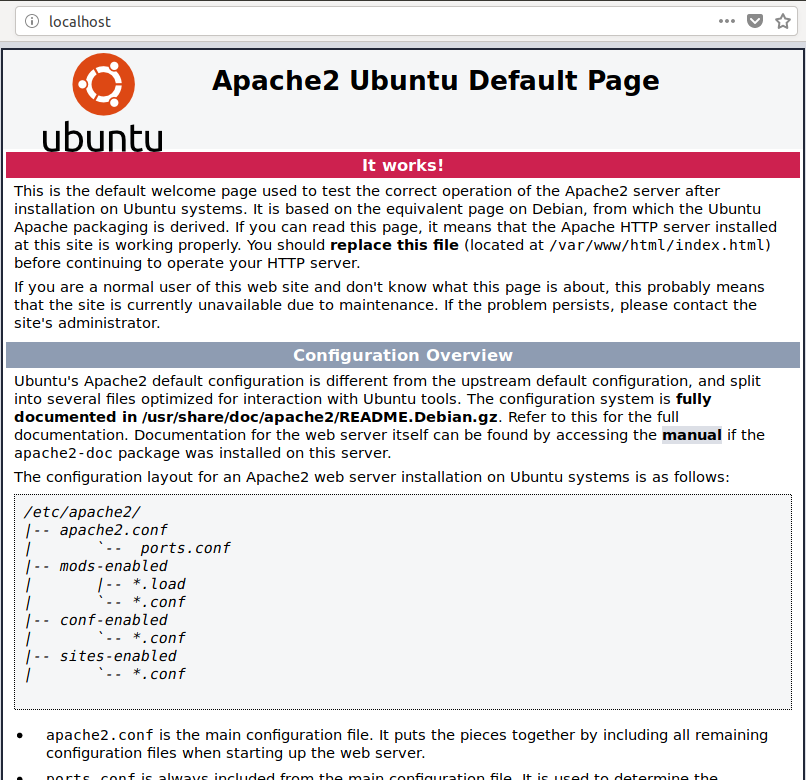This screenshot has height=780, width=806.
Task: Click the 'apache2-doc package' sentence text
Action: point(203,453)
